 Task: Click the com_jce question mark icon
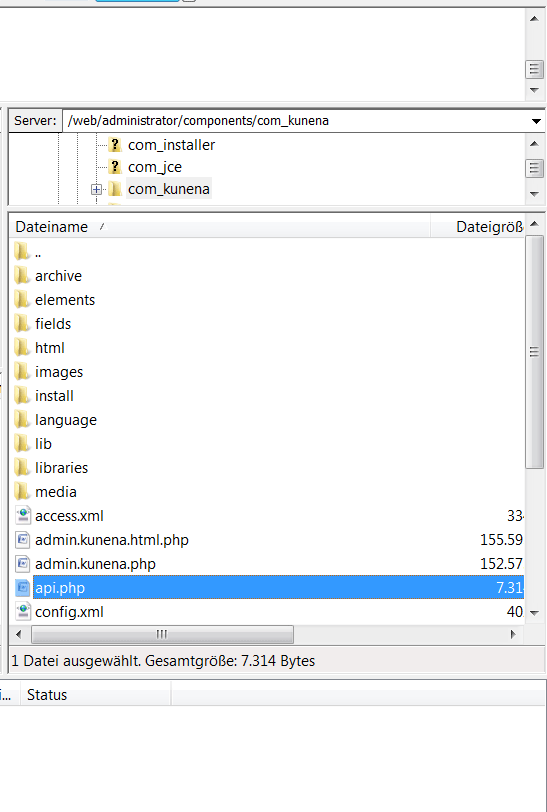[115, 167]
